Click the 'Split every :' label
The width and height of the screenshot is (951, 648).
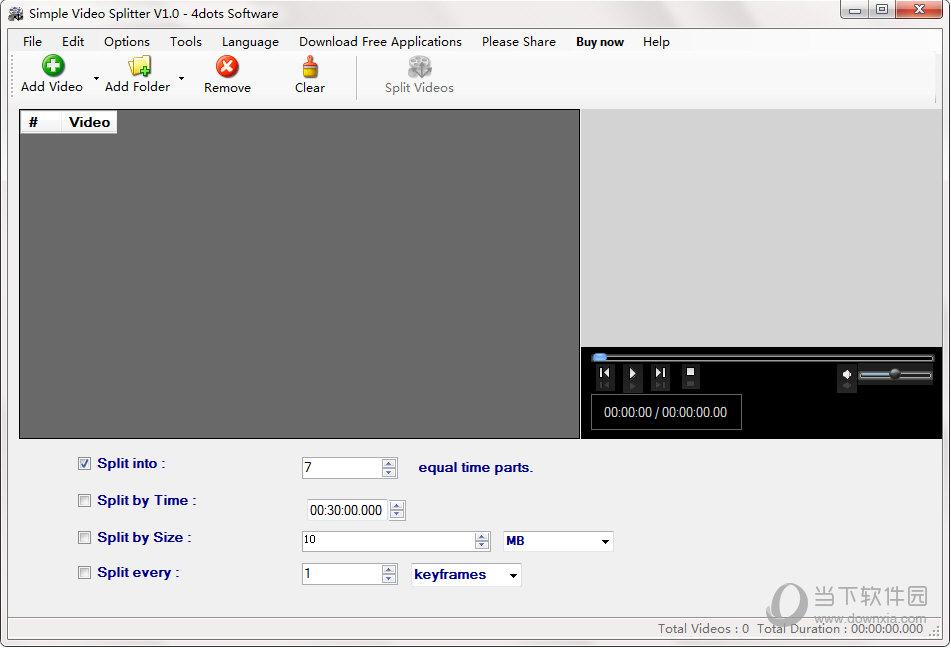pyautogui.click(x=138, y=573)
